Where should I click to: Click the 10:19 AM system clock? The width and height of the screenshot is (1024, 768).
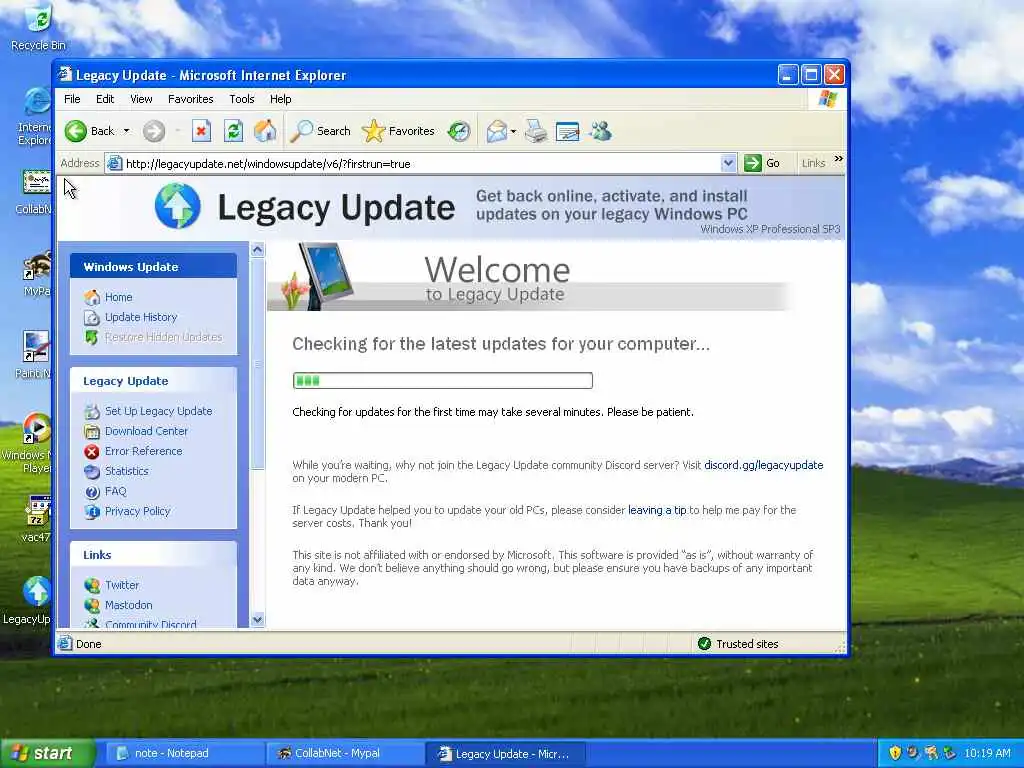[x=987, y=753]
